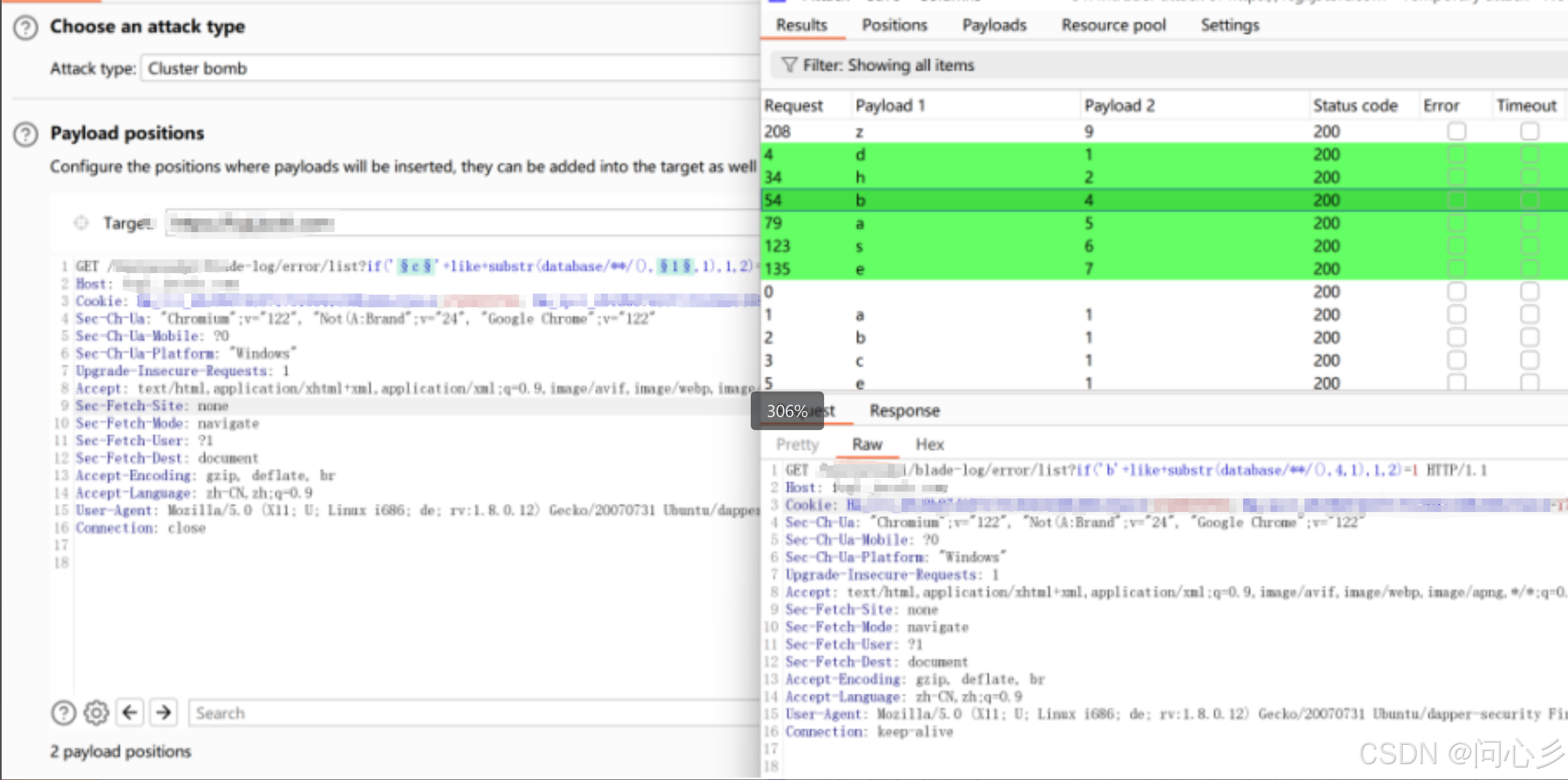Open the settings gear below the request editor
The height and width of the screenshot is (780, 1568).
point(96,712)
